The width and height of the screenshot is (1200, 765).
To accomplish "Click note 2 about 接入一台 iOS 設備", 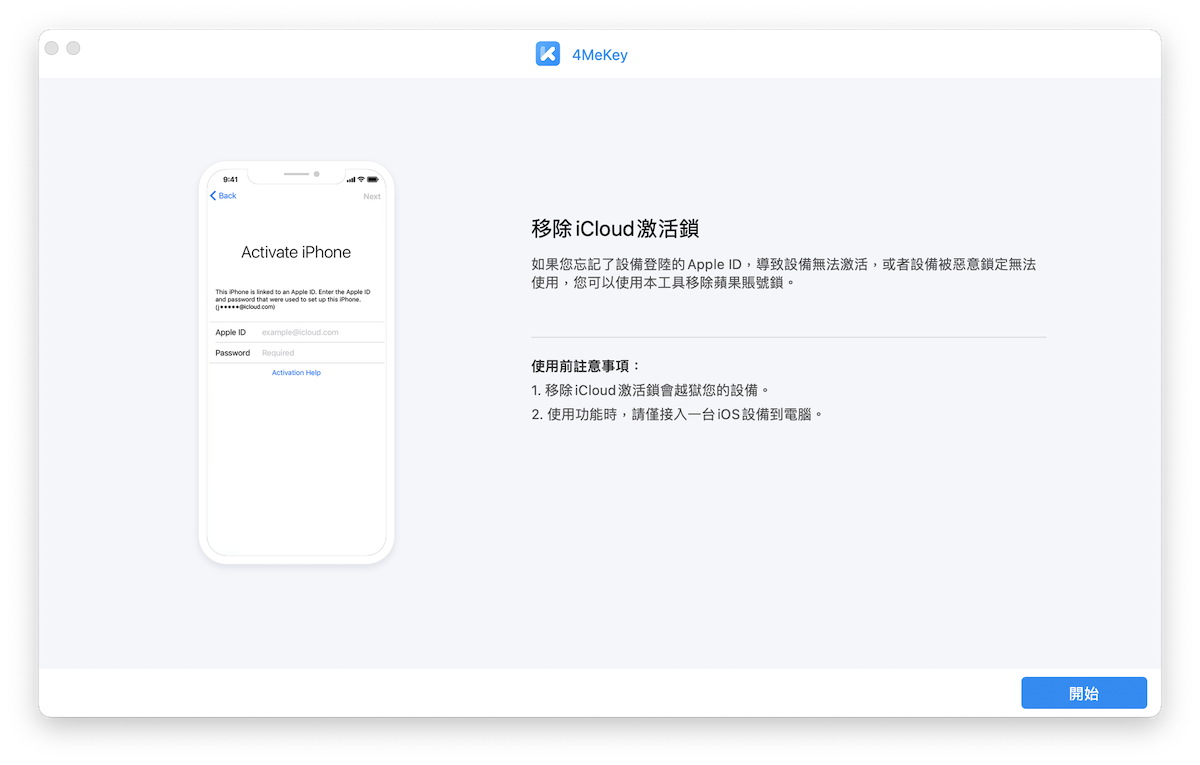I will 678,414.
